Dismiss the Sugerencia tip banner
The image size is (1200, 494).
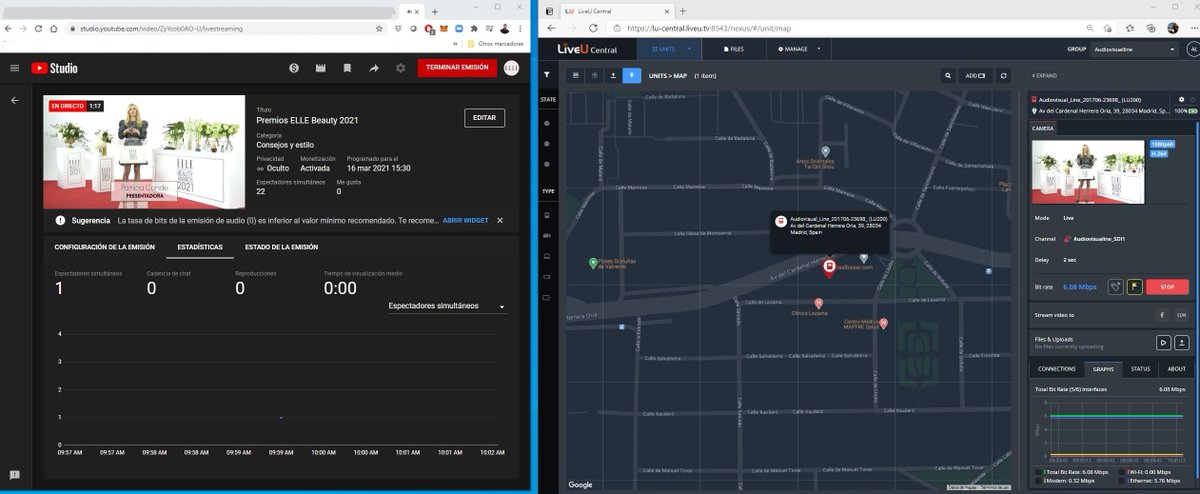(500, 220)
